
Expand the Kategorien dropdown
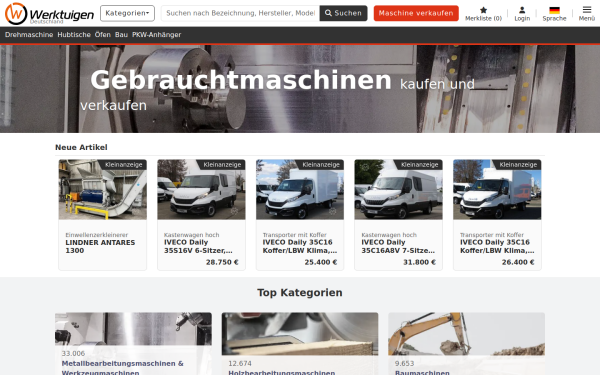click(127, 13)
